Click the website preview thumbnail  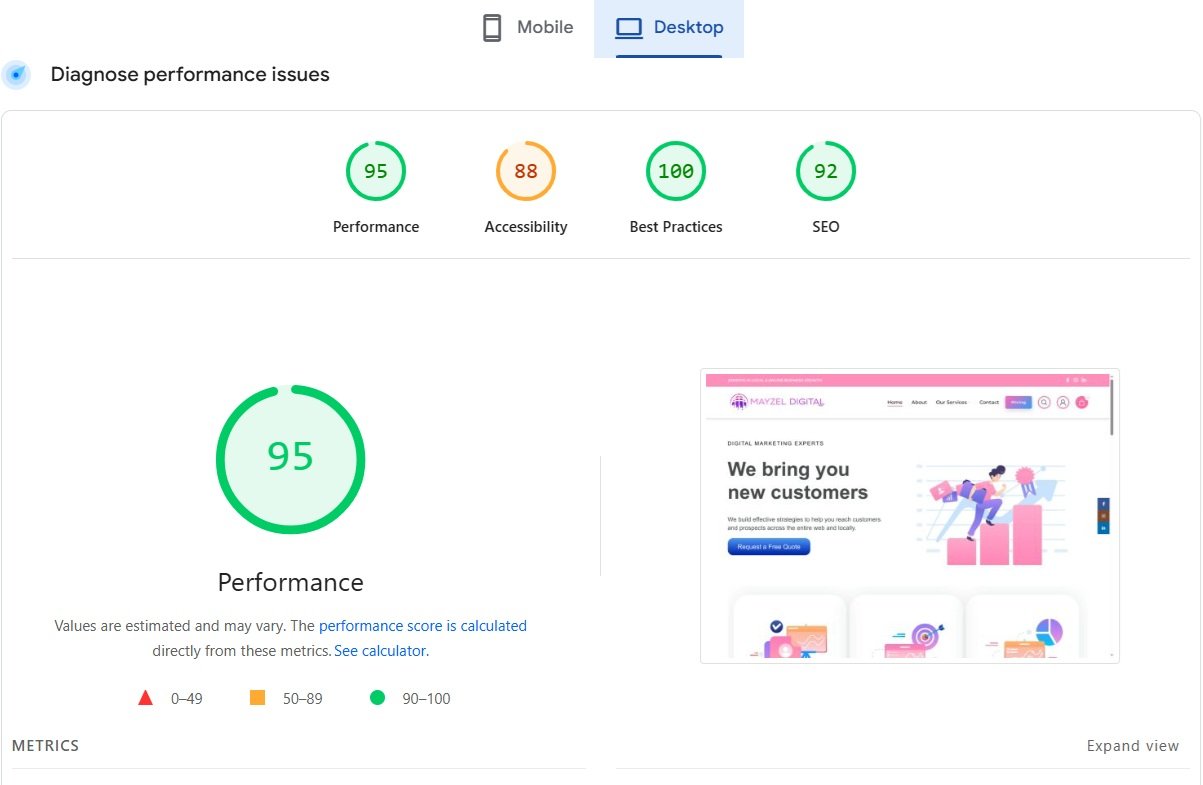(910, 515)
